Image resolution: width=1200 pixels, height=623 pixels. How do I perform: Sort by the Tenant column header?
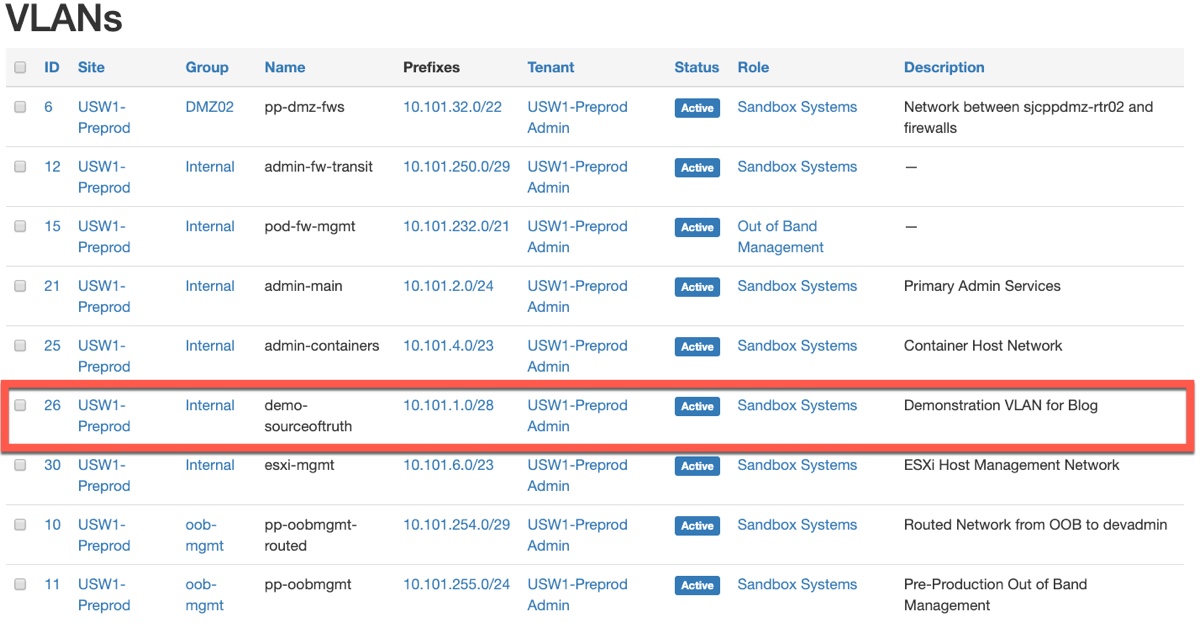click(551, 68)
